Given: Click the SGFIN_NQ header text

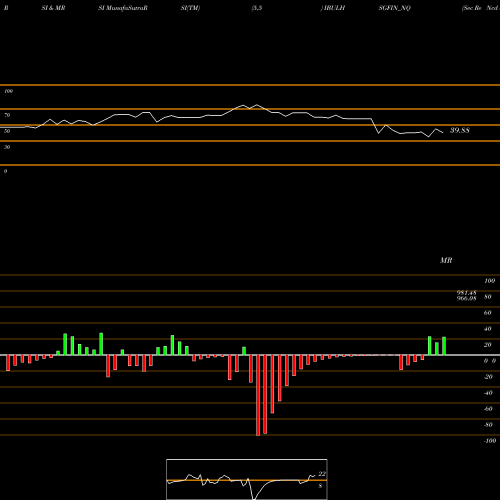Looking at the screenshot, I should 395,8.
